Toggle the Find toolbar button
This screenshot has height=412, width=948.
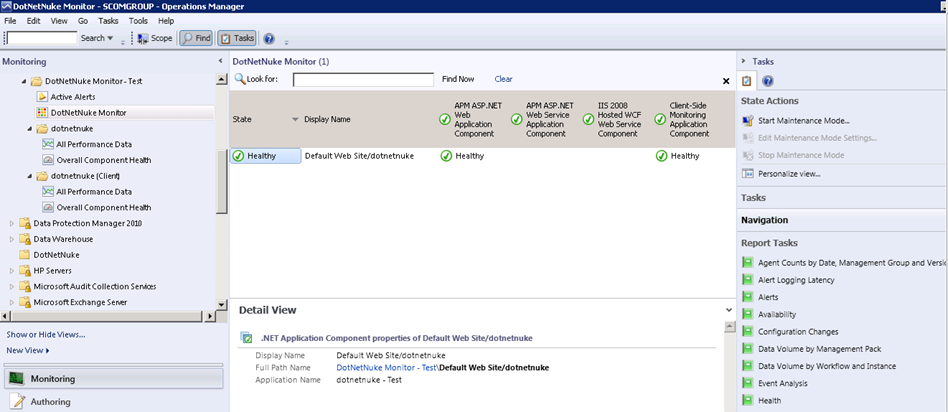point(196,38)
